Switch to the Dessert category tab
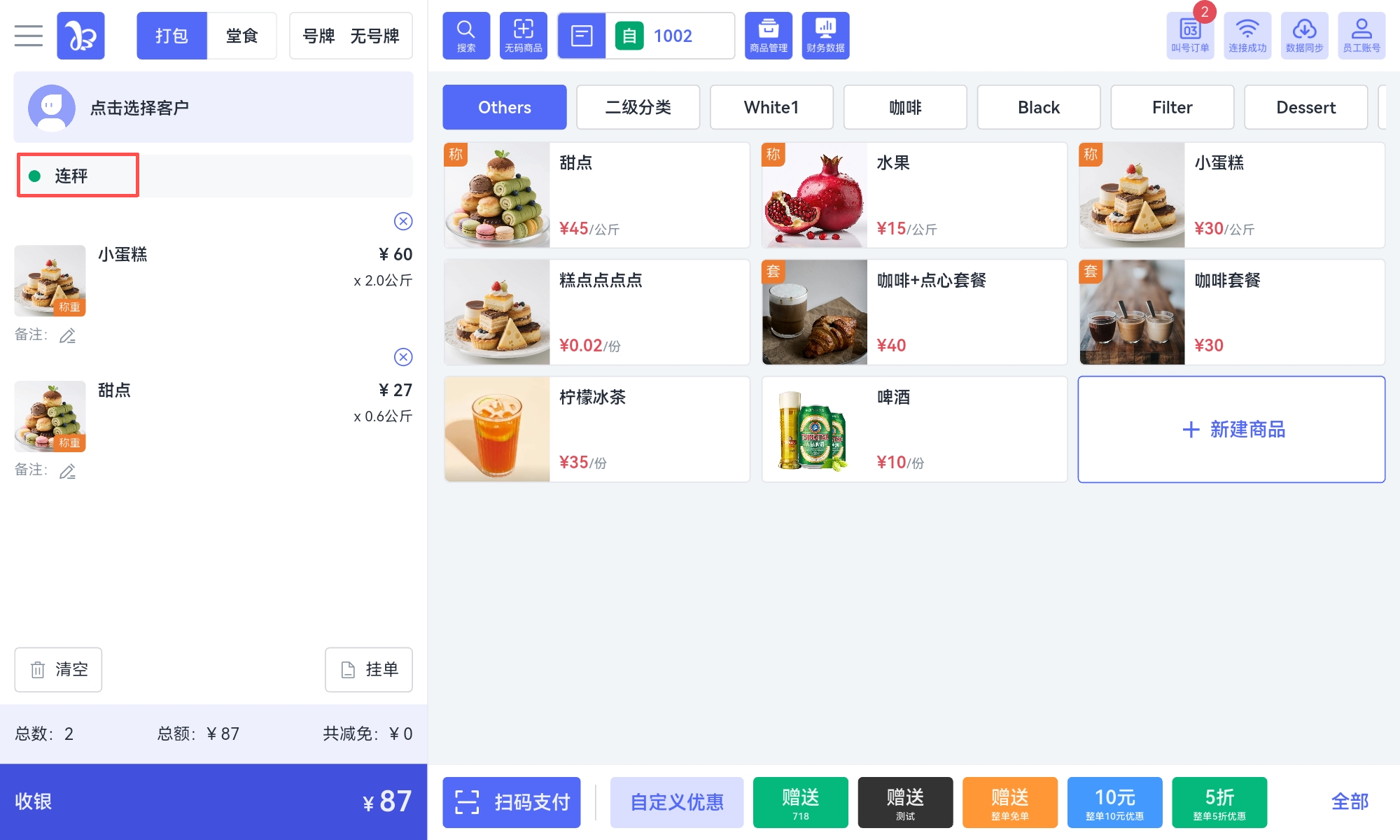 (1305, 107)
